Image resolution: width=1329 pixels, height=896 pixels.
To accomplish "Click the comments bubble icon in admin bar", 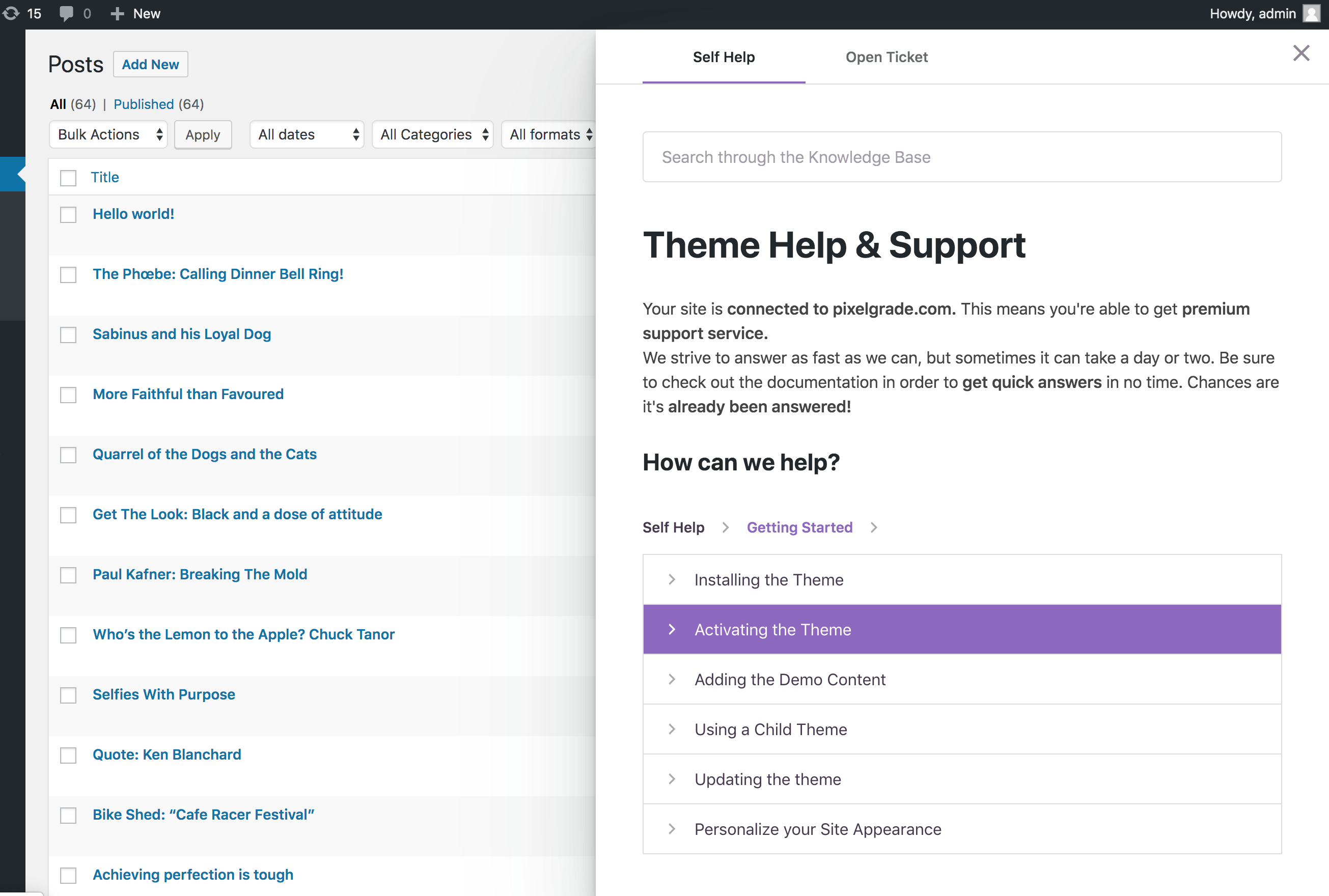I will pos(66,13).
